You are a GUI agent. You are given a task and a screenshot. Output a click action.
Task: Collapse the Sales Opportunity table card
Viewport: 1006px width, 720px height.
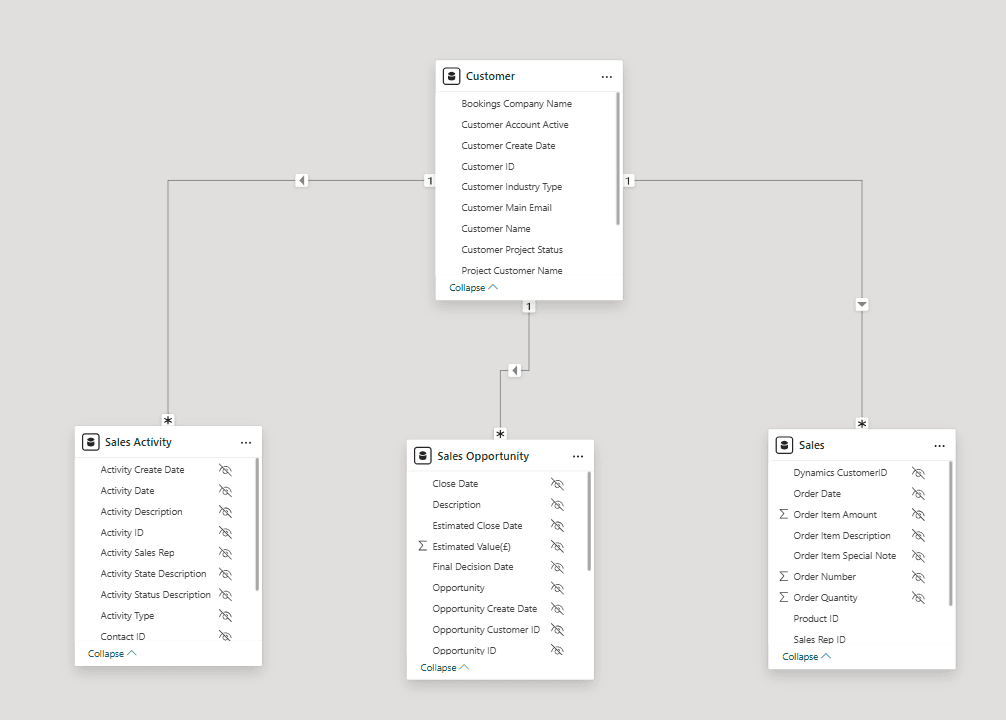[x=444, y=668]
